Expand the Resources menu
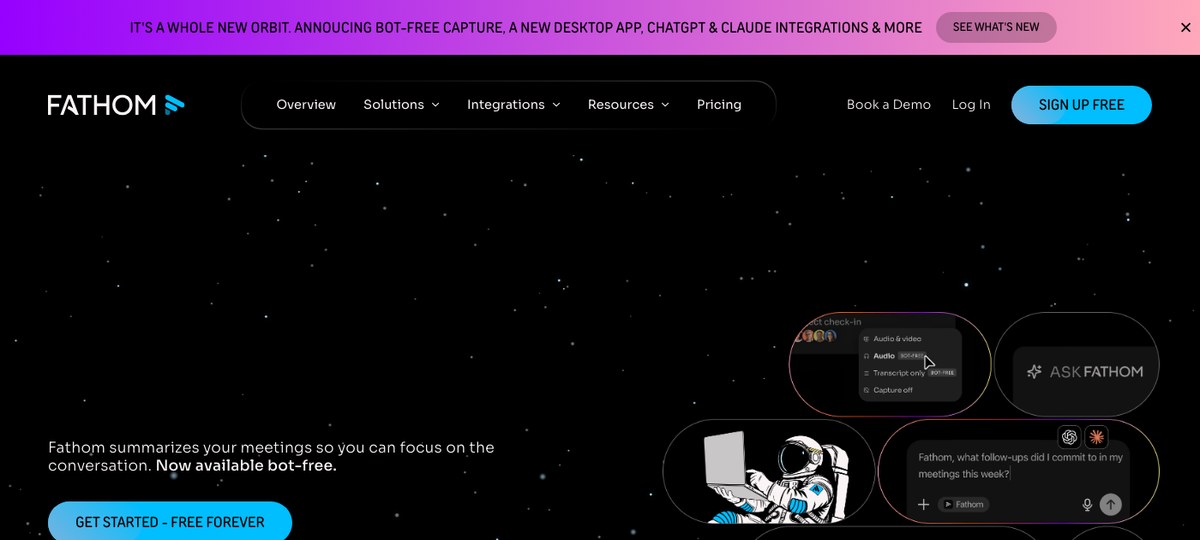The image size is (1200, 540). (x=628, y=104)
